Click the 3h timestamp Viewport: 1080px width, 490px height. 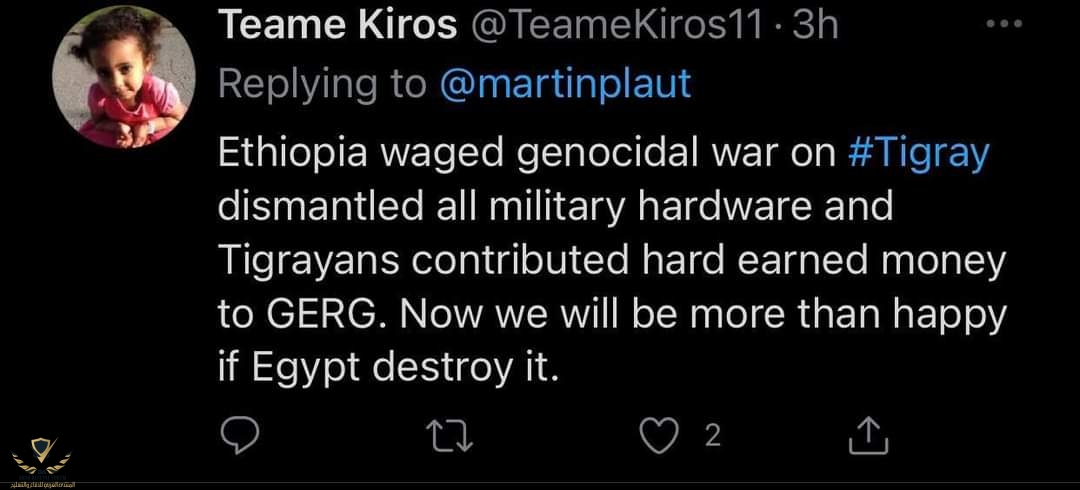coord(815,27)
